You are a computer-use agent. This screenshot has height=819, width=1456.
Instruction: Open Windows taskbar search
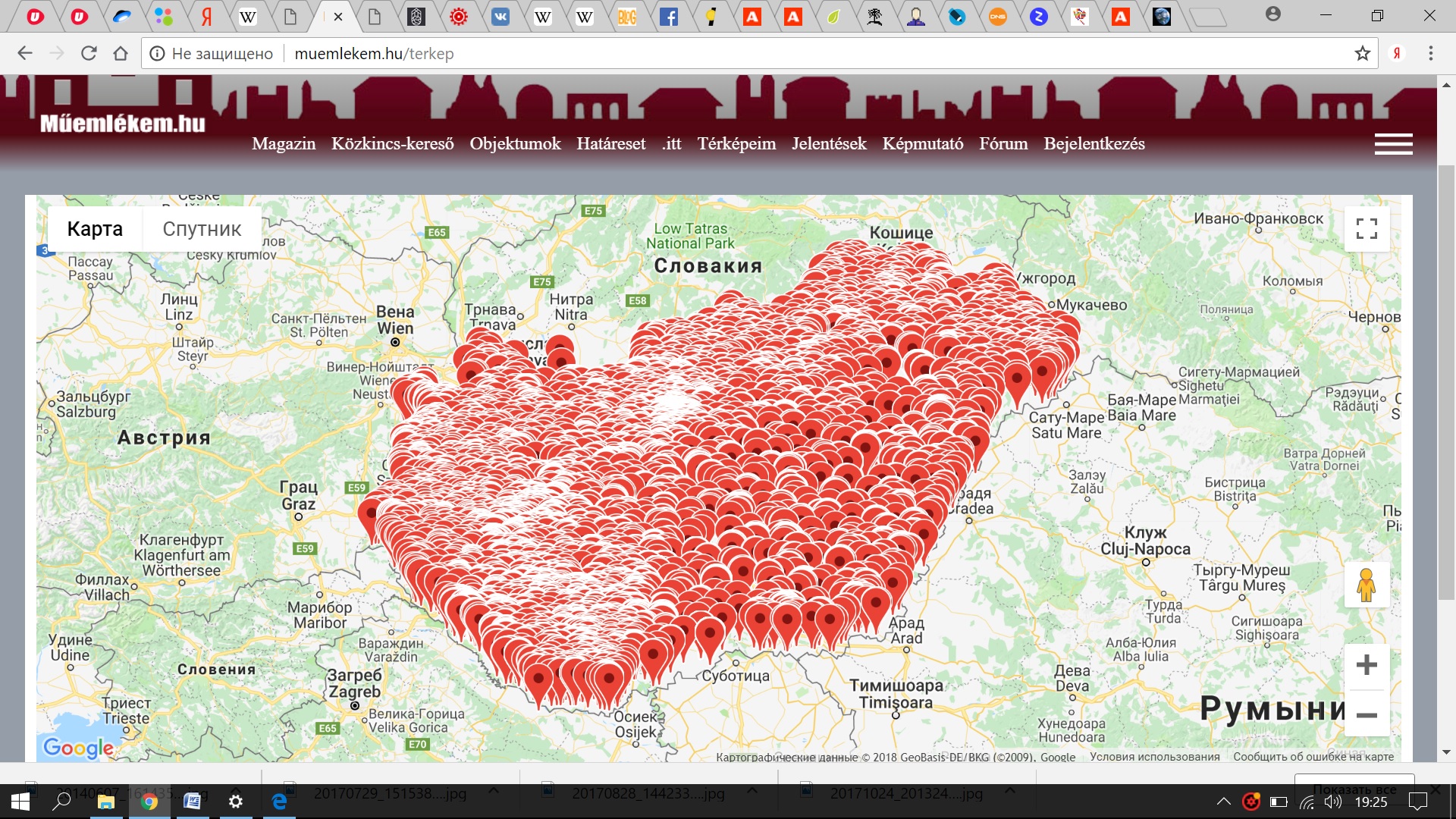point(62,802)
